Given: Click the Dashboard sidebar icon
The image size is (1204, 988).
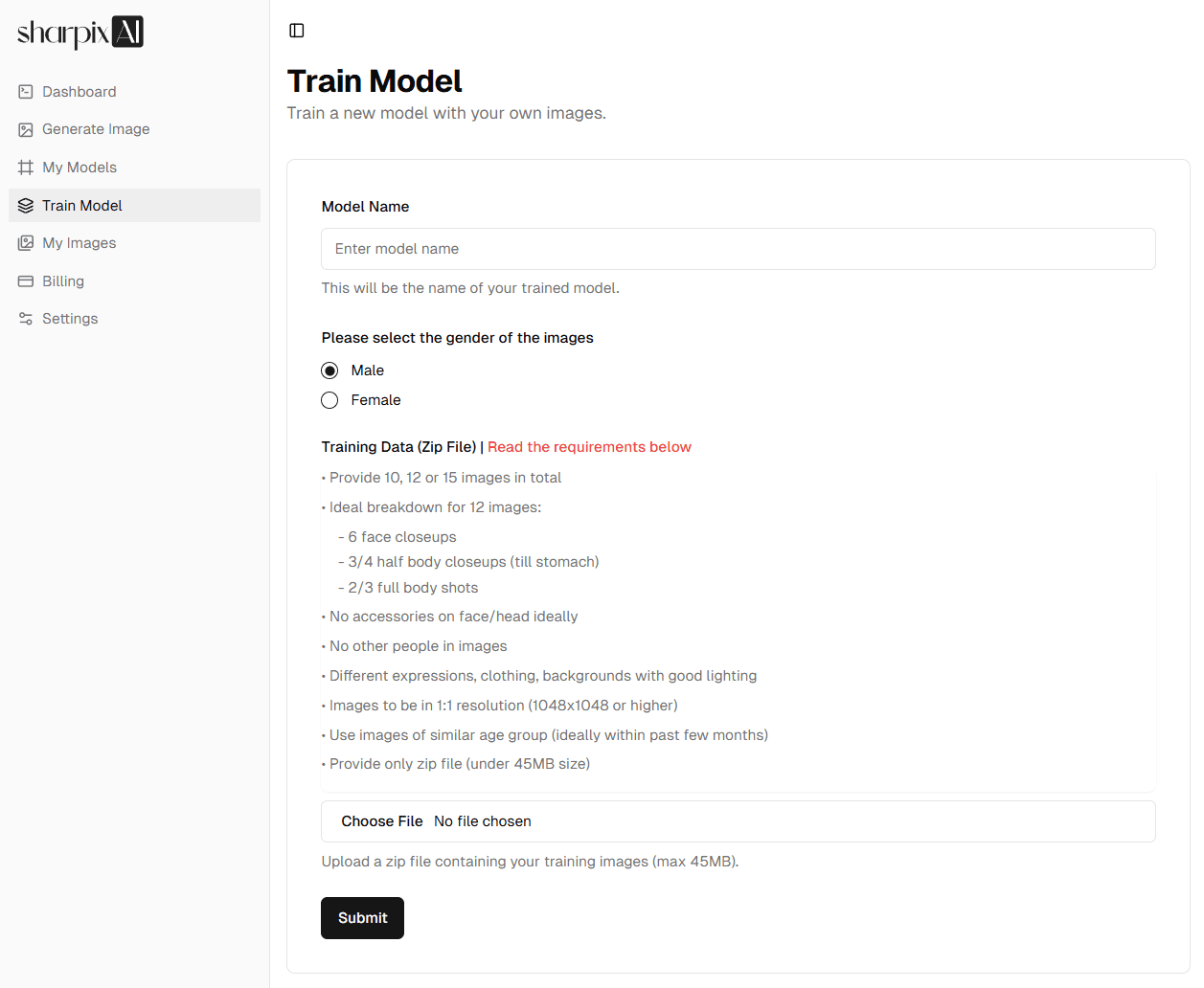Looking at the screenshot, I should tap(26, 92).
